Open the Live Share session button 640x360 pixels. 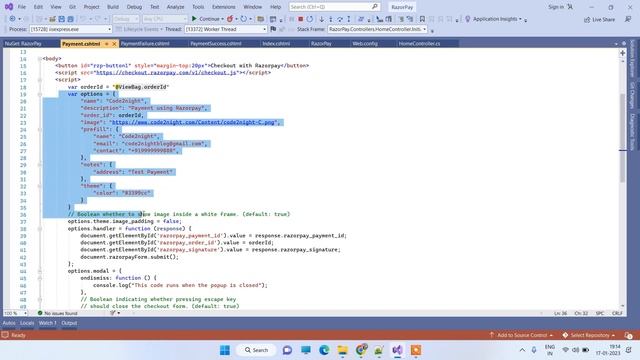[x=599, y=20]
